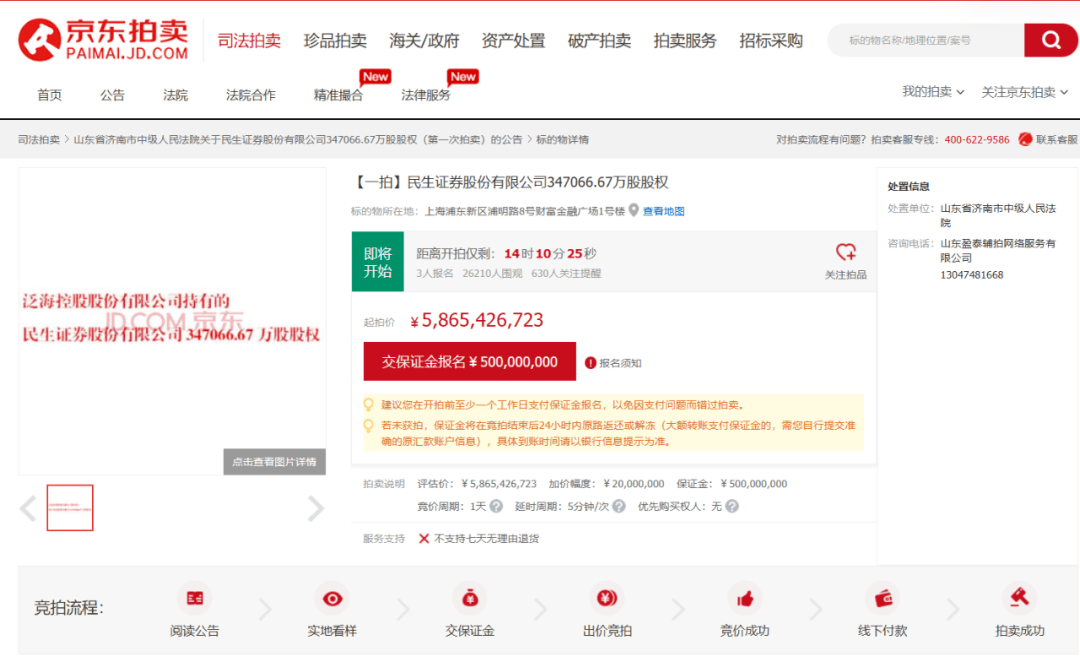The width and height of the screenshot is (1080, 667).
Task: Select the small red-bordered image thumbnail
Action: click(x=70, y=508)
